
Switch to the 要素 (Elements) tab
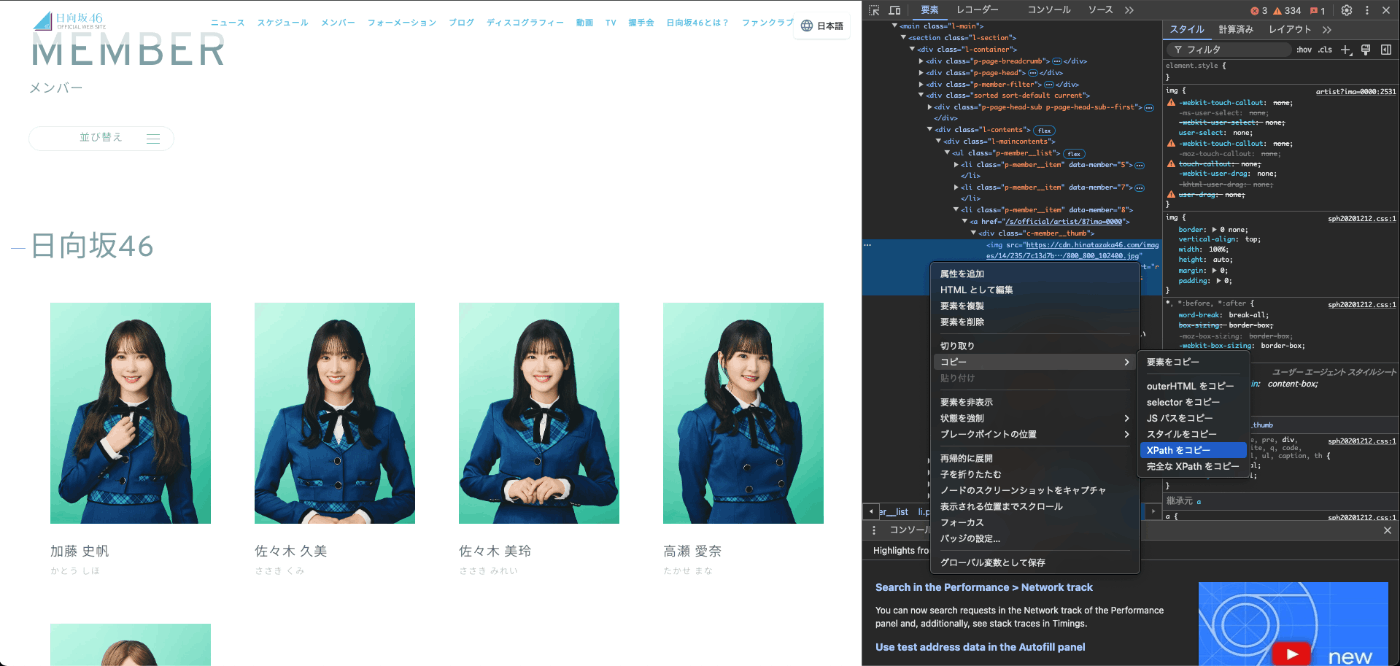(930, 10)
